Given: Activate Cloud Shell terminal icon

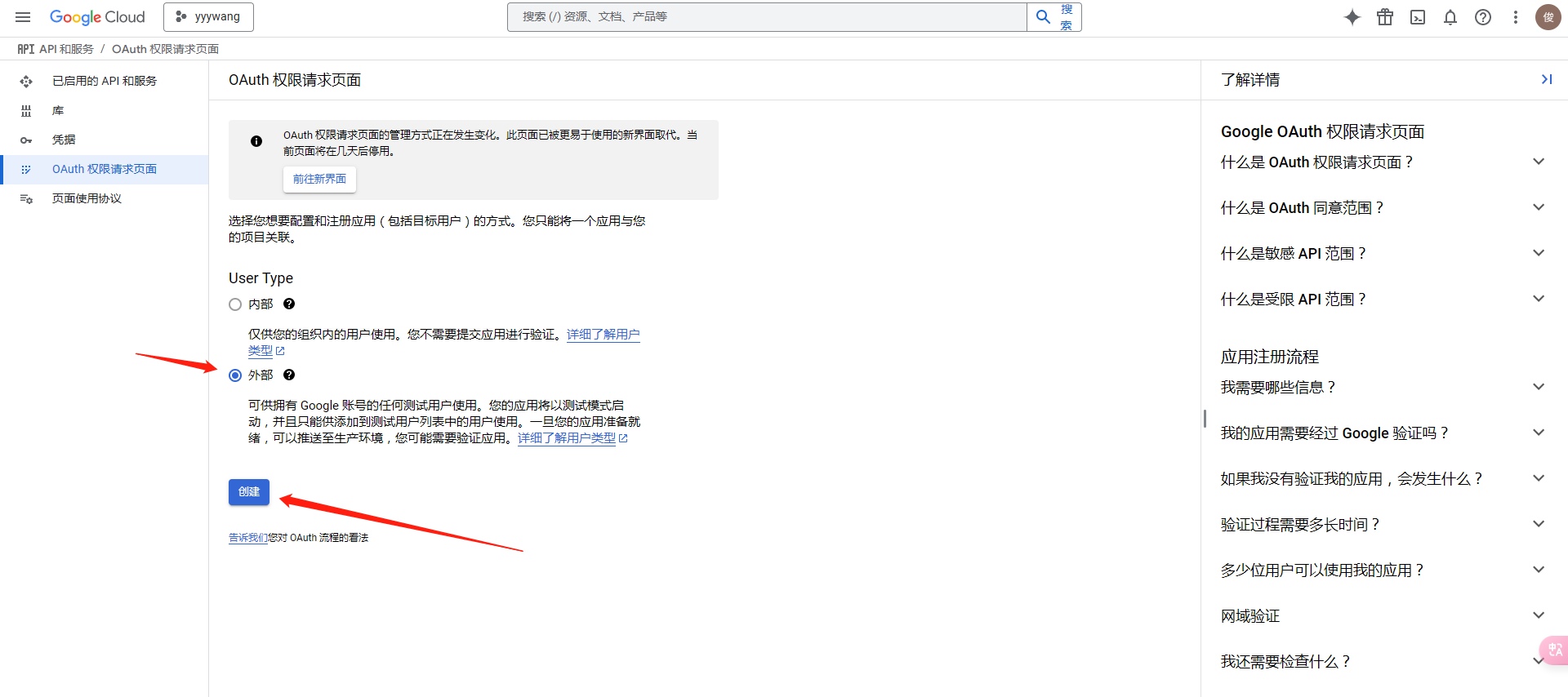Looking at the screenshot, I should tap(1418, 17).
